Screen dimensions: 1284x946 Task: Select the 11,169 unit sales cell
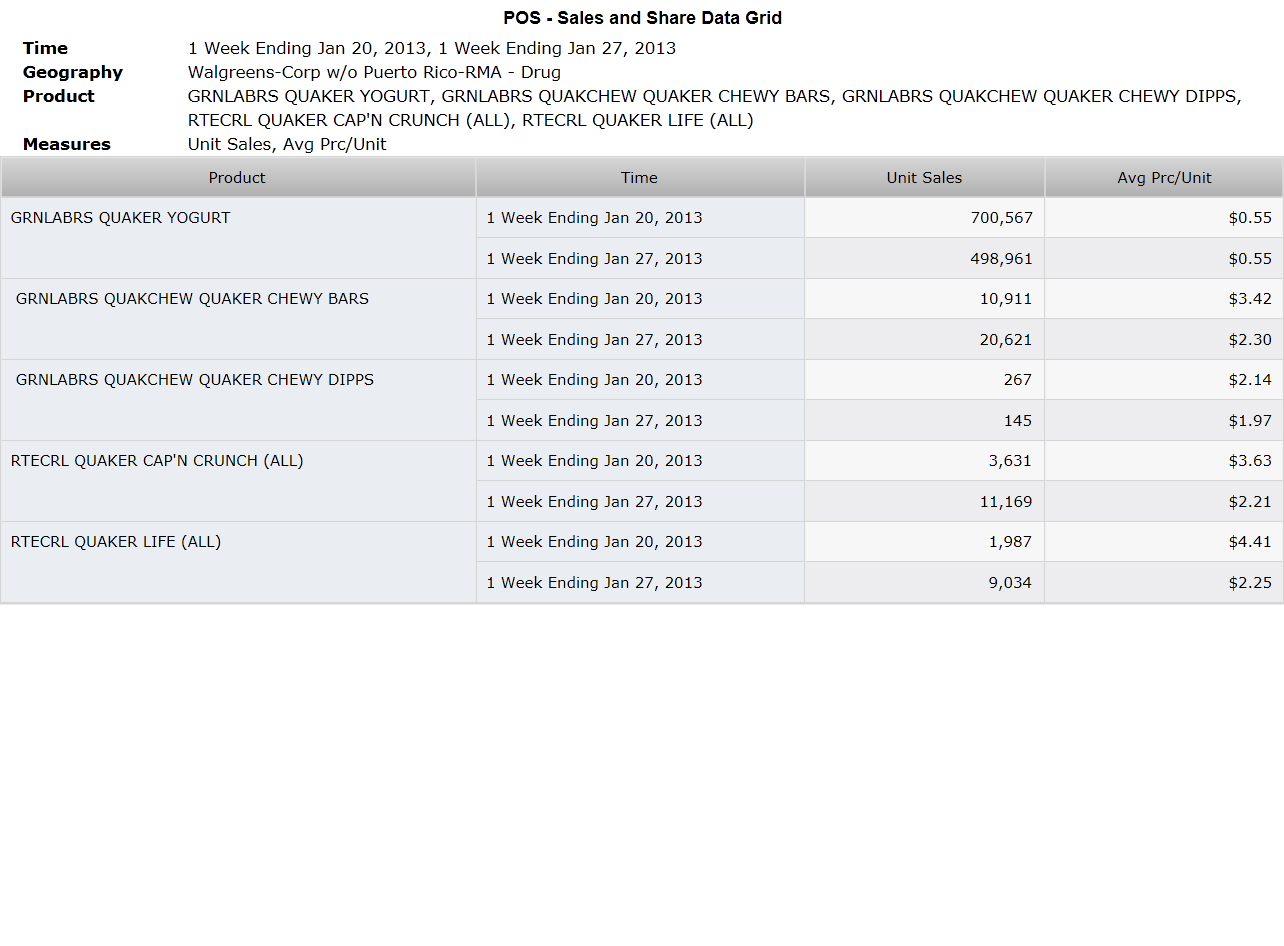(925, 501)
